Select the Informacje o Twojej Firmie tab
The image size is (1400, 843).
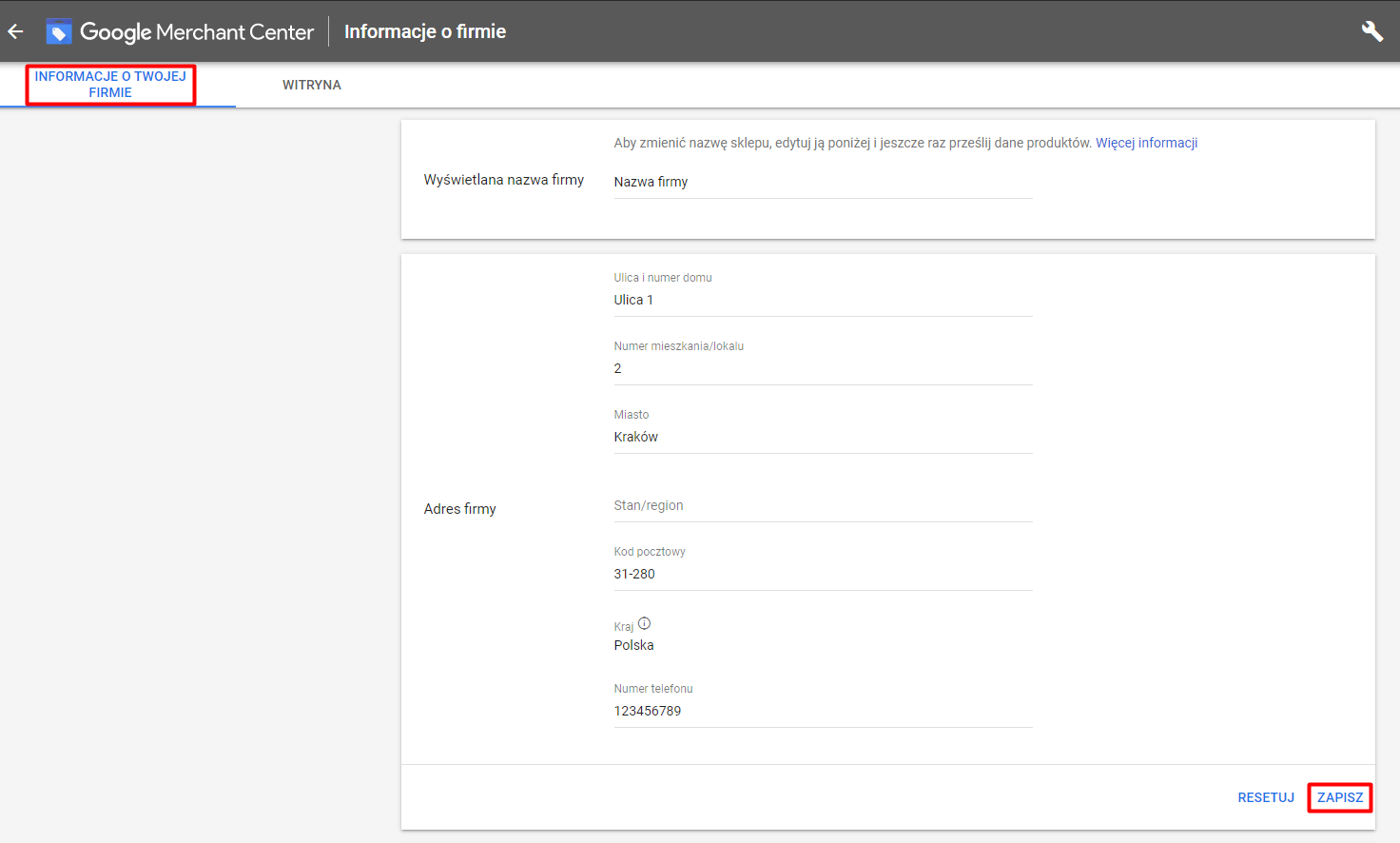110,85
